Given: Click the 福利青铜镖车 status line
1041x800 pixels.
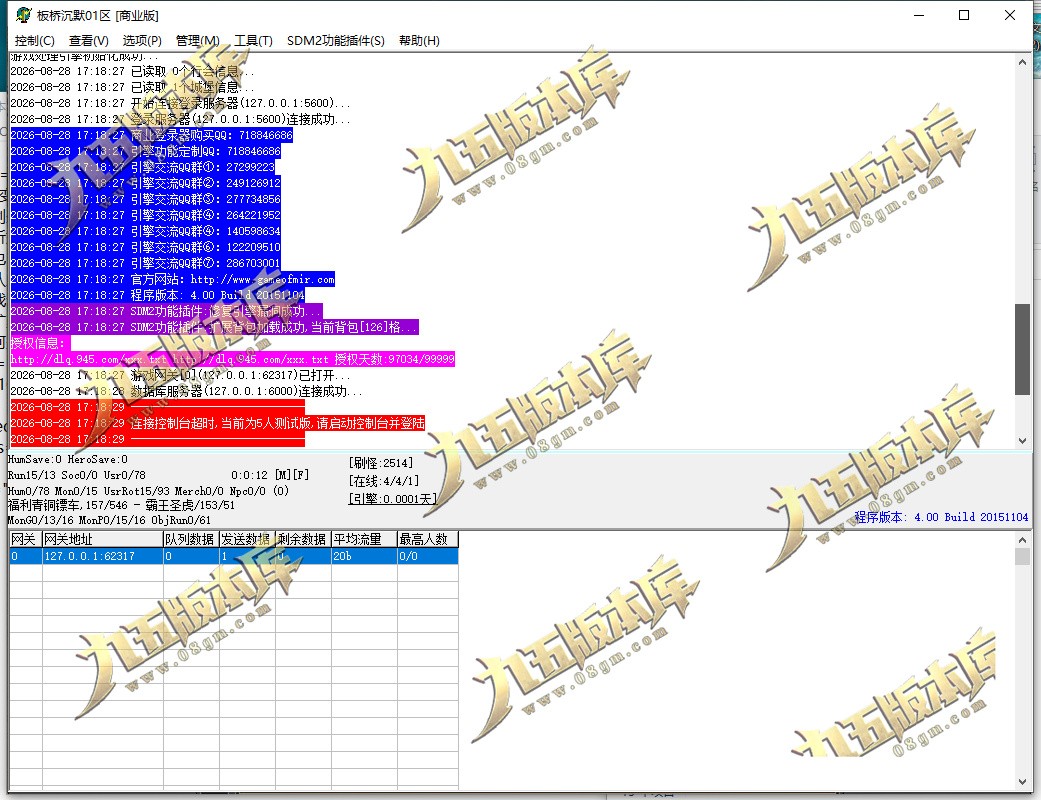Looking at the screenshot, I should click(x=121, y=505).
